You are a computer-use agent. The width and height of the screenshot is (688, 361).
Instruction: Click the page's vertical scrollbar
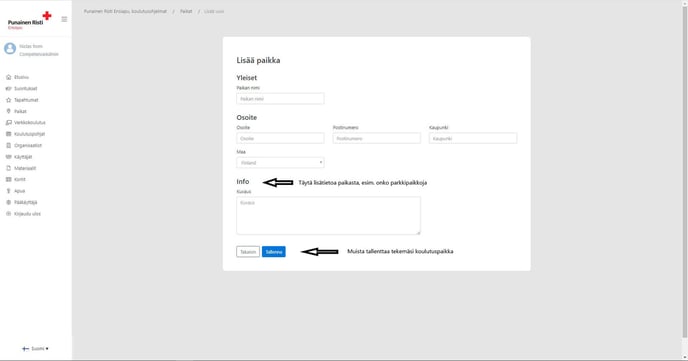[x=684, y=171]
